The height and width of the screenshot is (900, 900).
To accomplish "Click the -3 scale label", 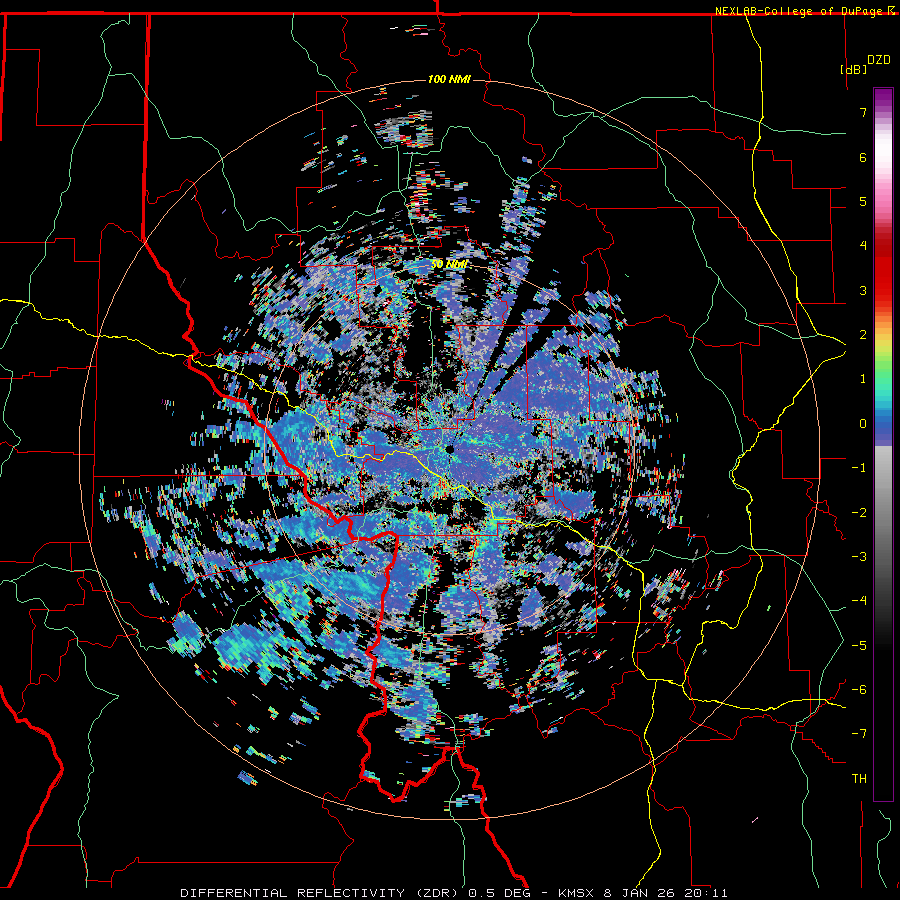I will tap(859, 557).
